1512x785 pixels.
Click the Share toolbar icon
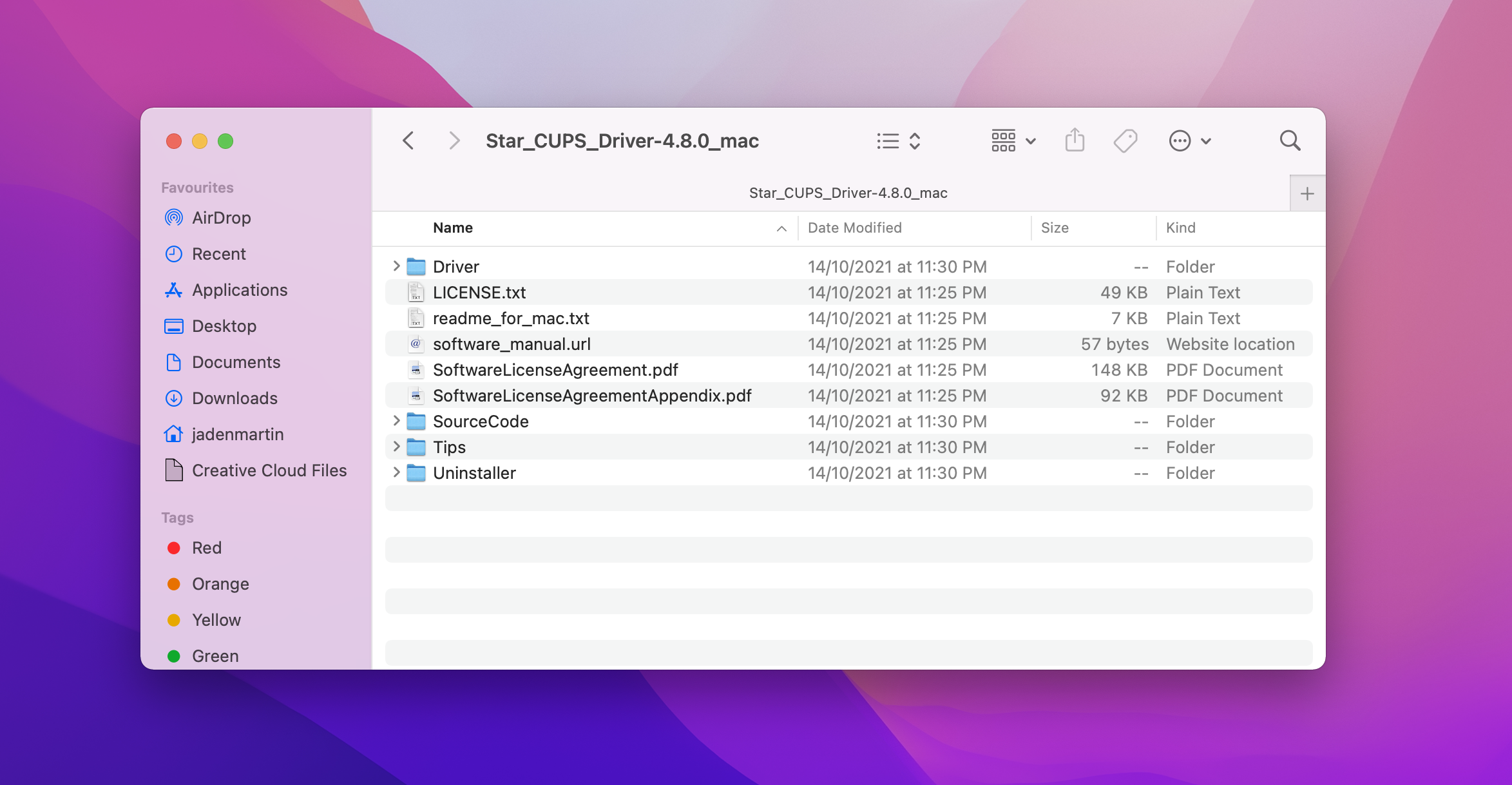1075,141
